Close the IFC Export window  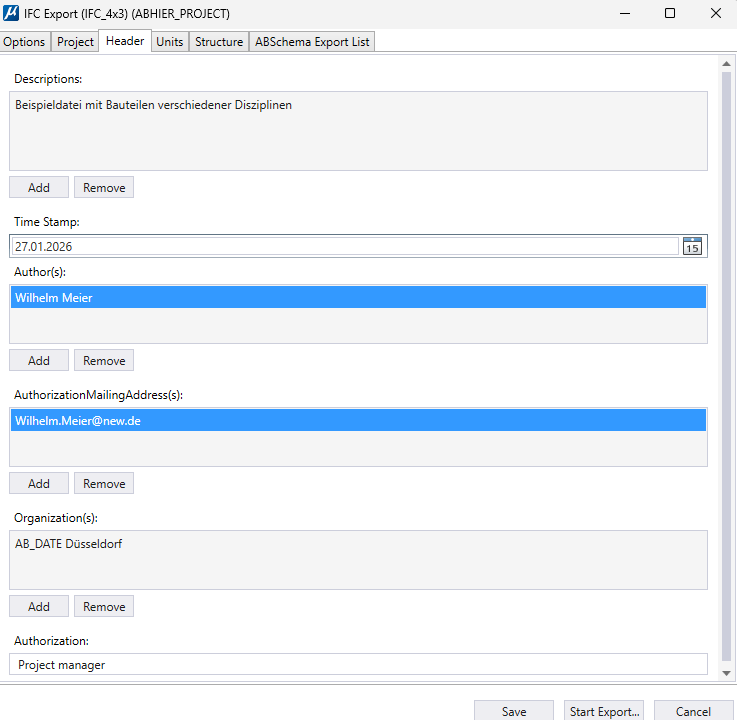tap(715, 13)
